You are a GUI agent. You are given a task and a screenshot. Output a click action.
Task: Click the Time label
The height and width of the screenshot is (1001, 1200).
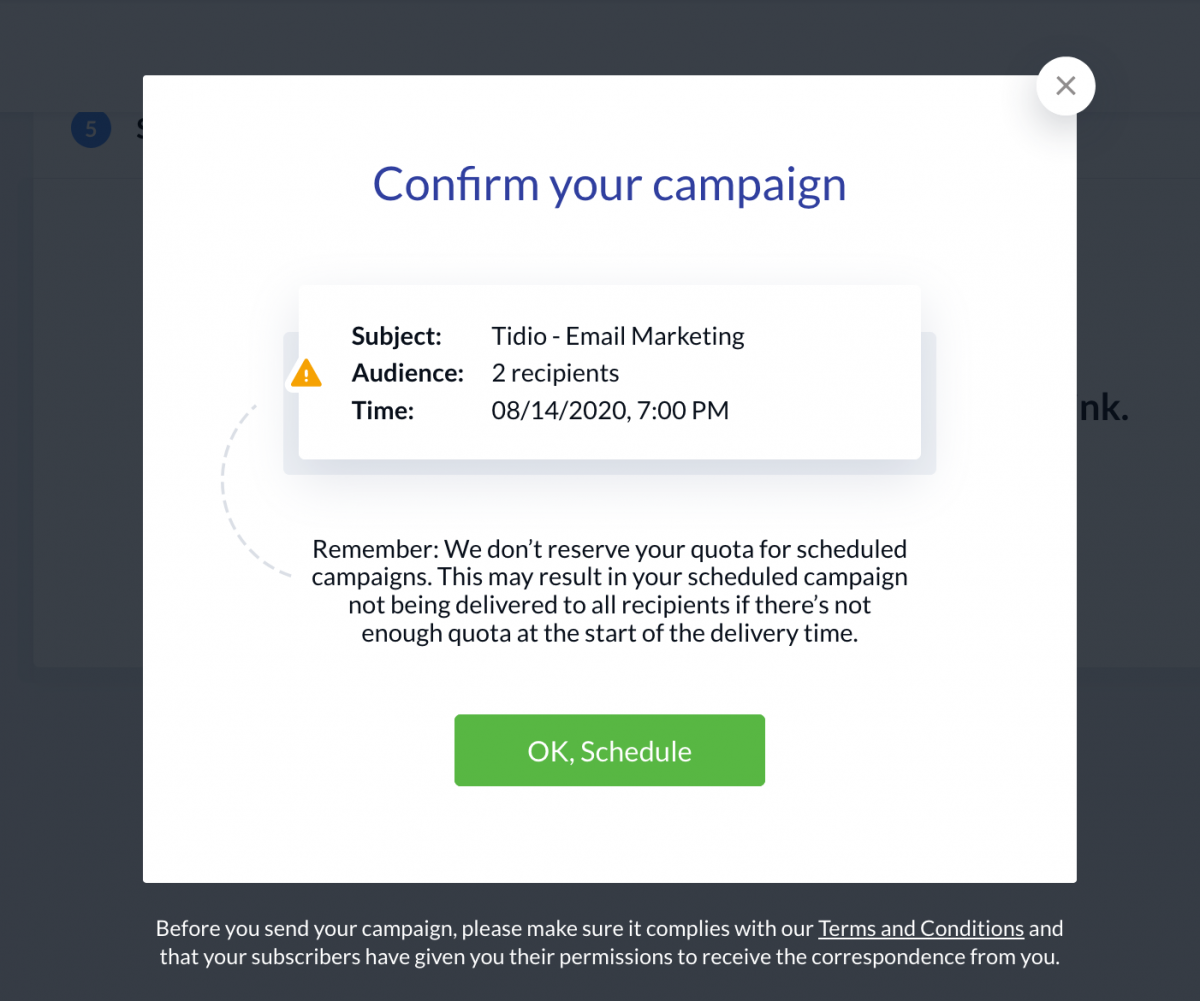pos(382,410)
